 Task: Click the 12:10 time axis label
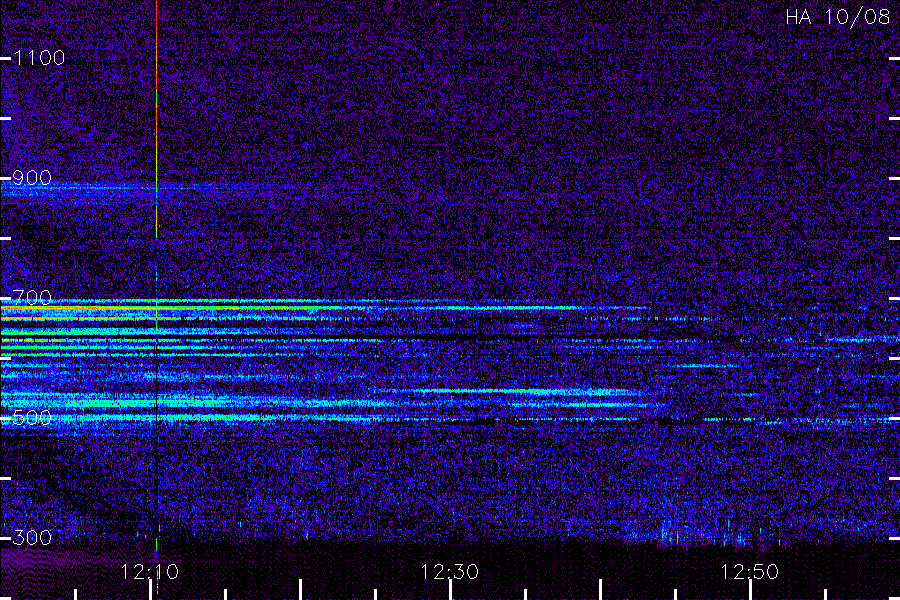tap(149, 572)
